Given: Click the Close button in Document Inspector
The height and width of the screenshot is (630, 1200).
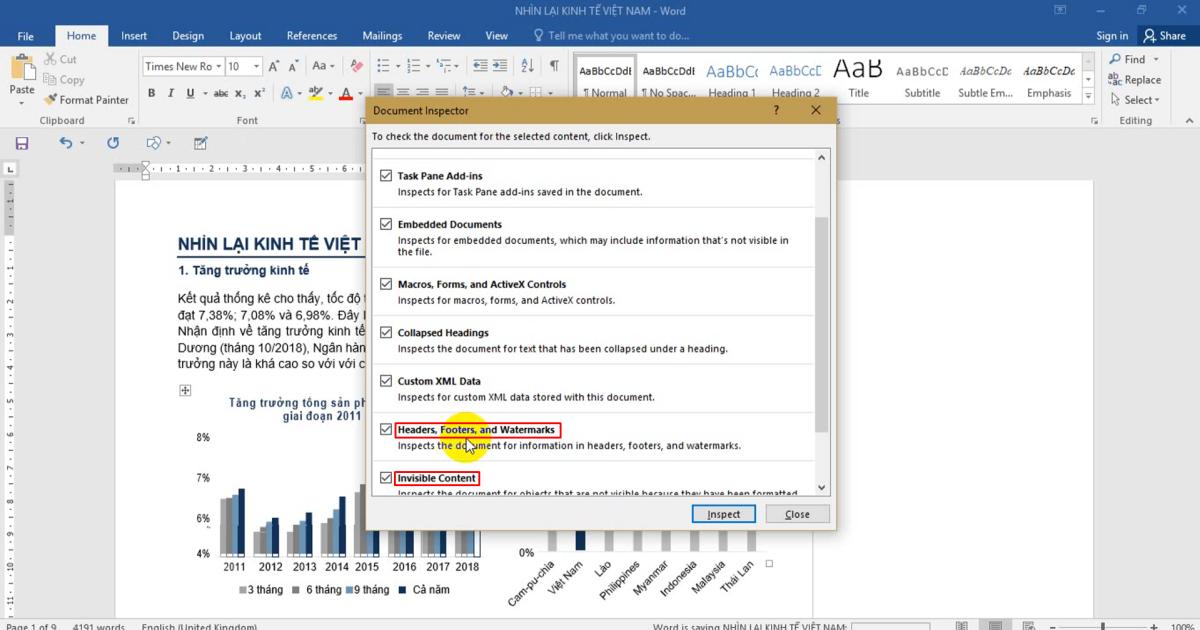Looking at the screenshot, I should (x=797, y=514).
